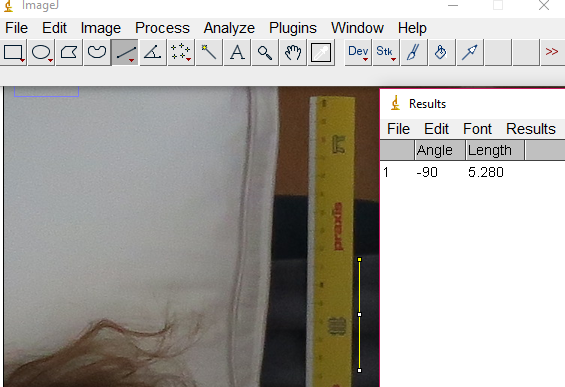Click the Length column header

[494, 150]
